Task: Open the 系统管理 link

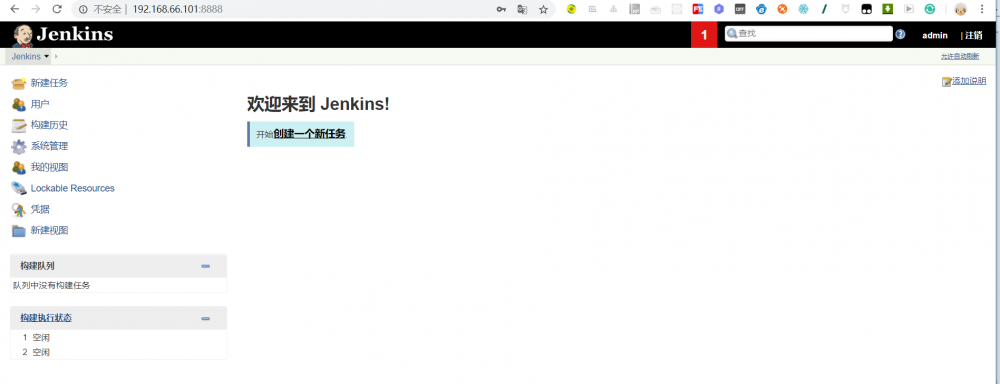Action: coord(49,146)
